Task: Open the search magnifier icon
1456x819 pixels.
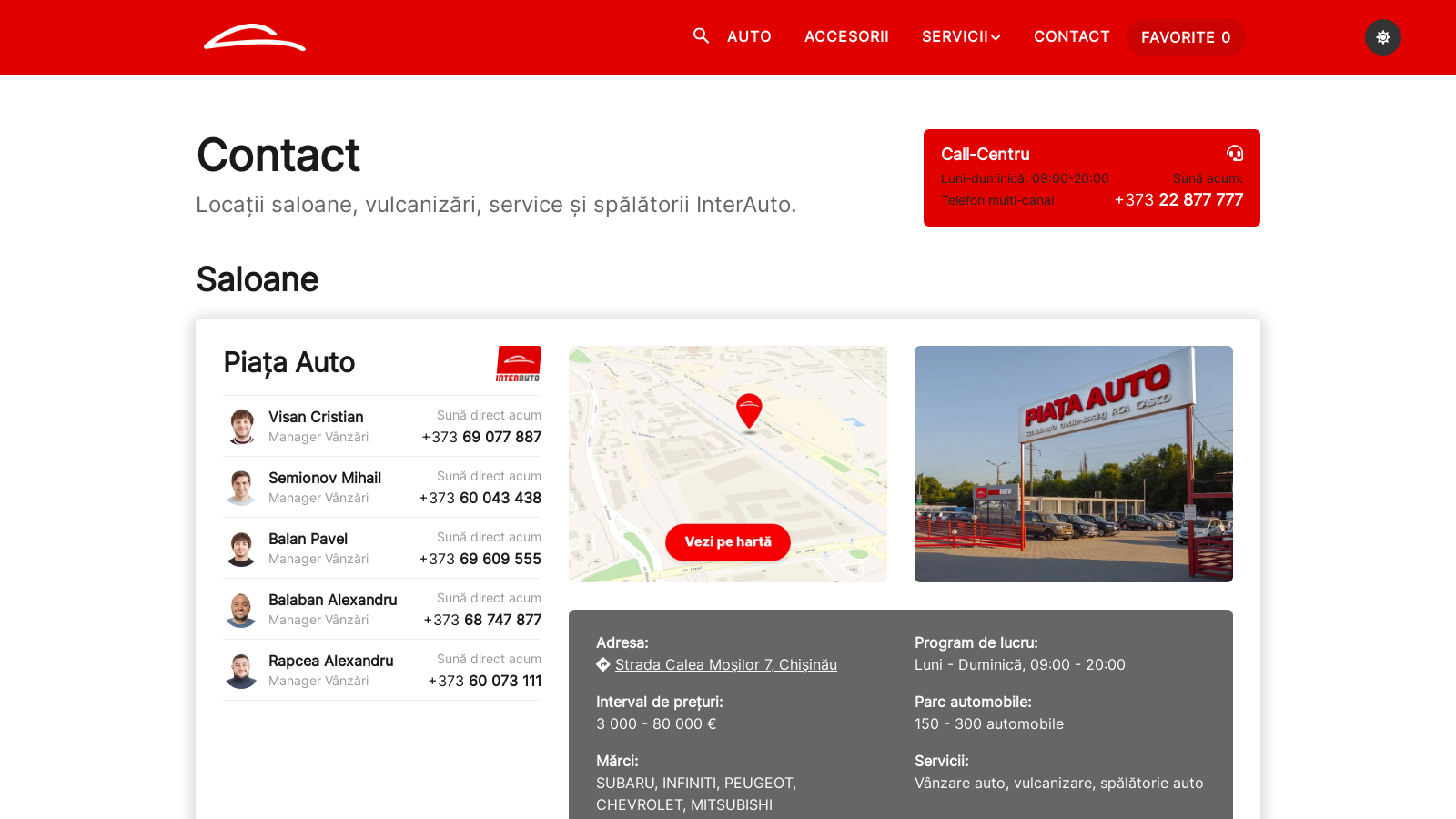Action: point(701,36)
